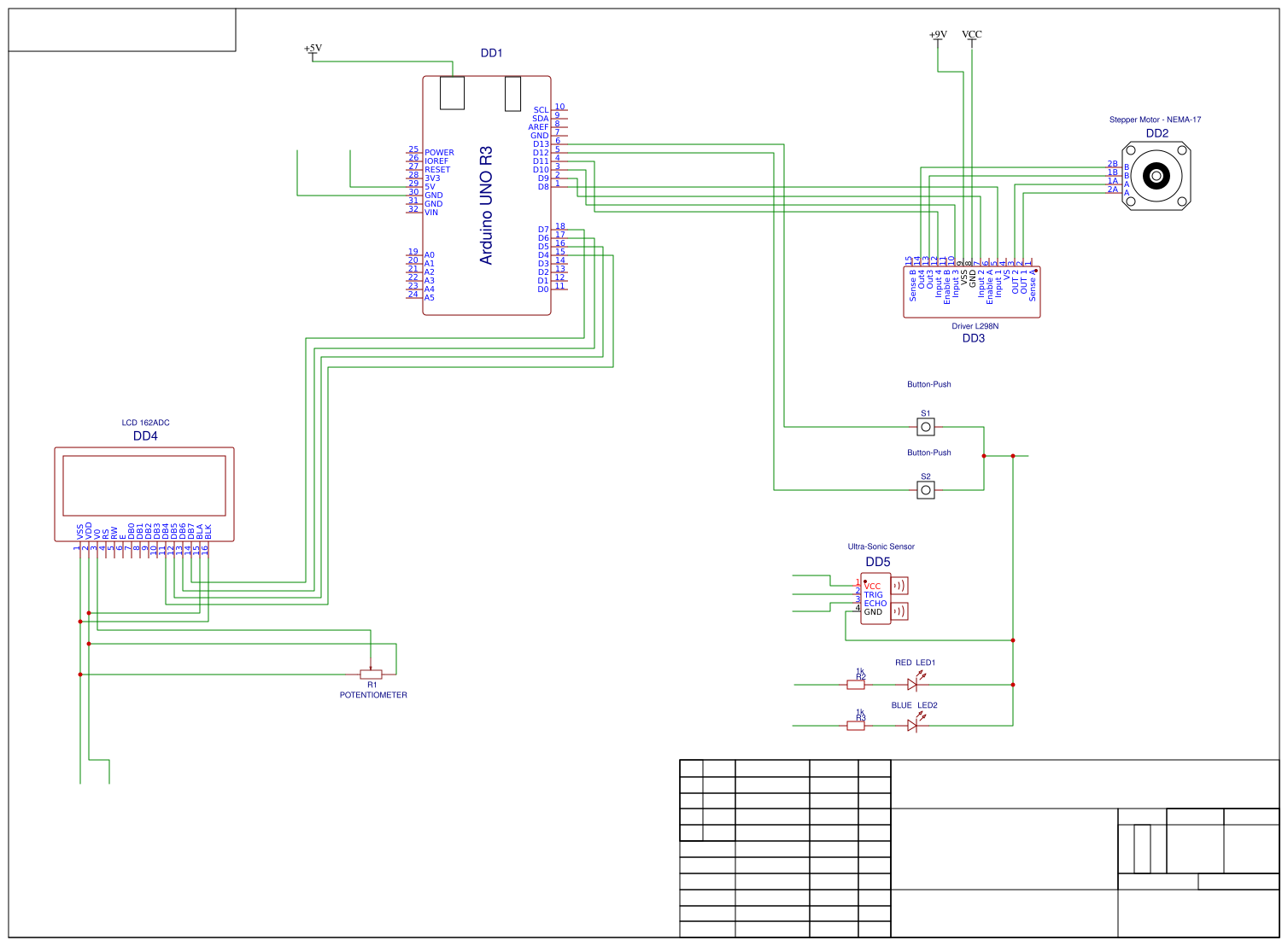Select the 'DD4' designator label

coord(145,435)
